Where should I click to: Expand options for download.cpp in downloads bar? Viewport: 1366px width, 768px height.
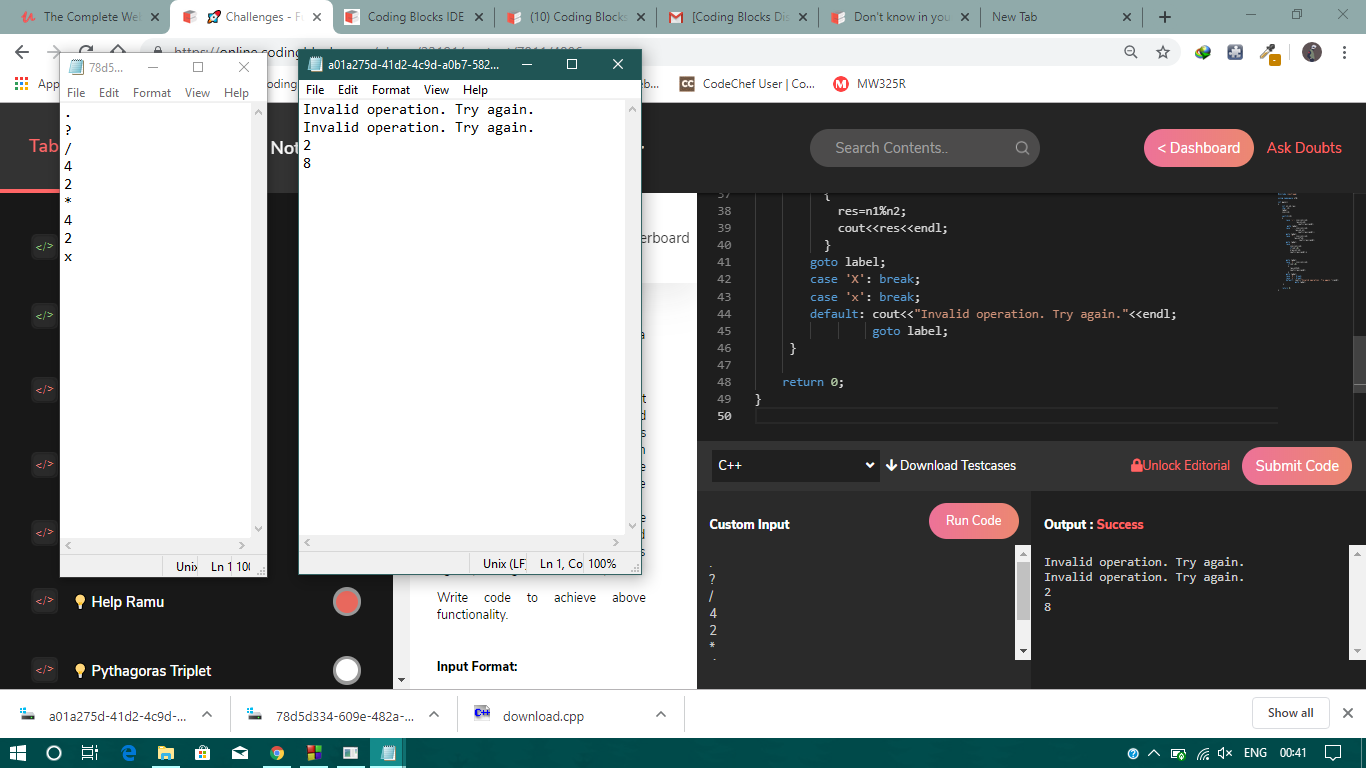pyautogui.click(x=661, y=714)
